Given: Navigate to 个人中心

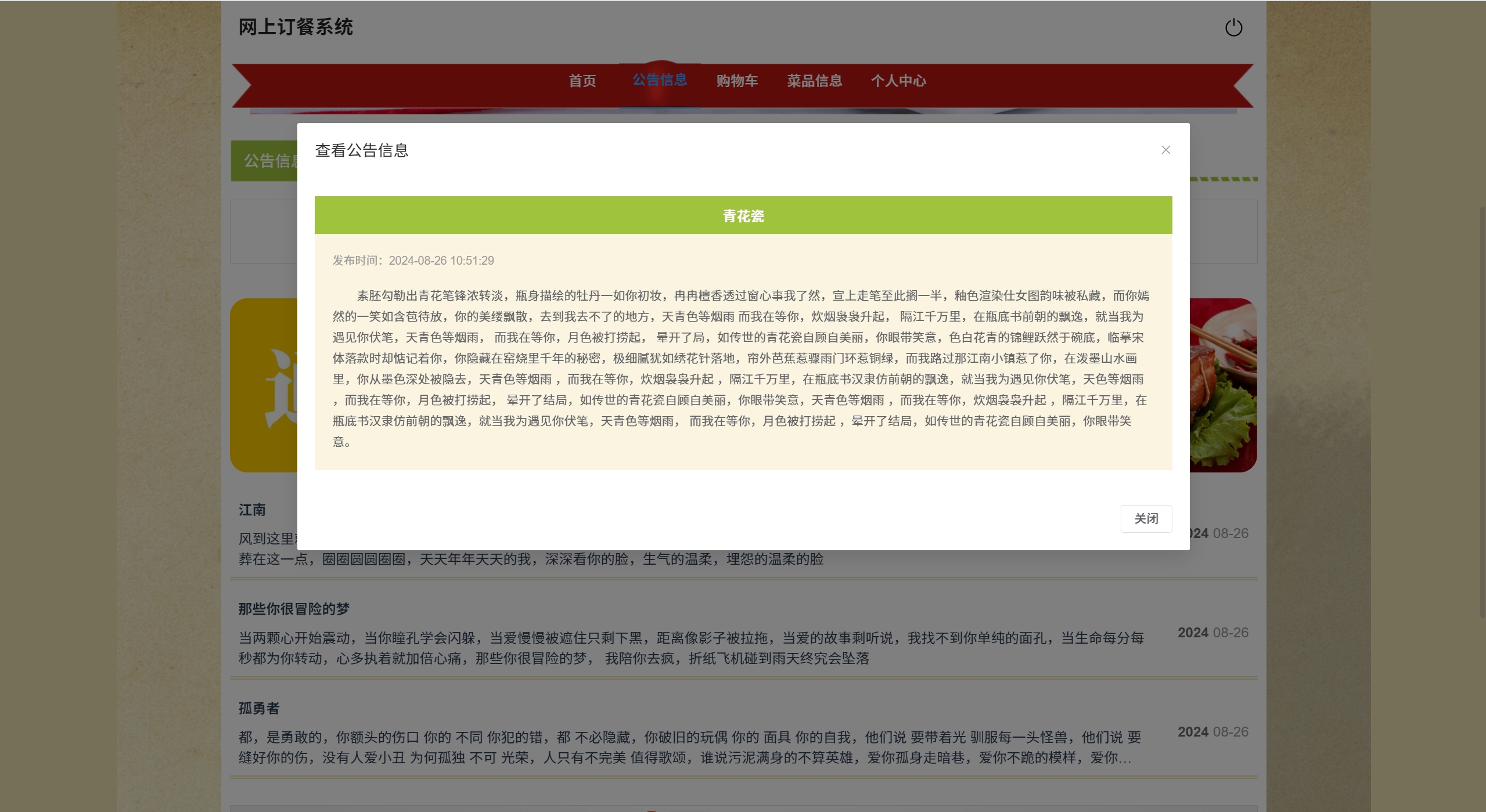Looking at the screenshot, I should [898, 81].
